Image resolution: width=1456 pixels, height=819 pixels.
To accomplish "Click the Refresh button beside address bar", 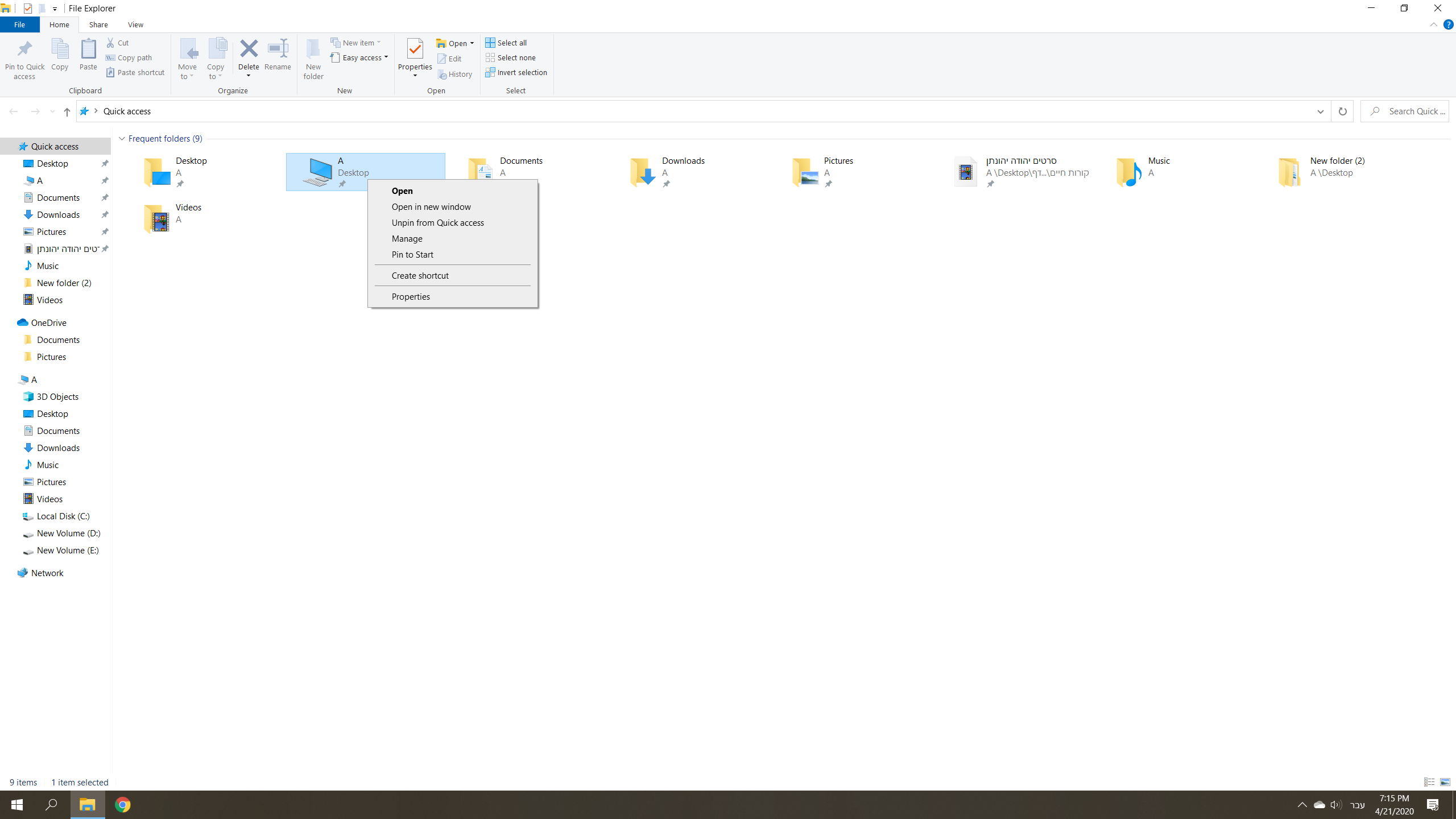I will click(x=1342, y=111).
